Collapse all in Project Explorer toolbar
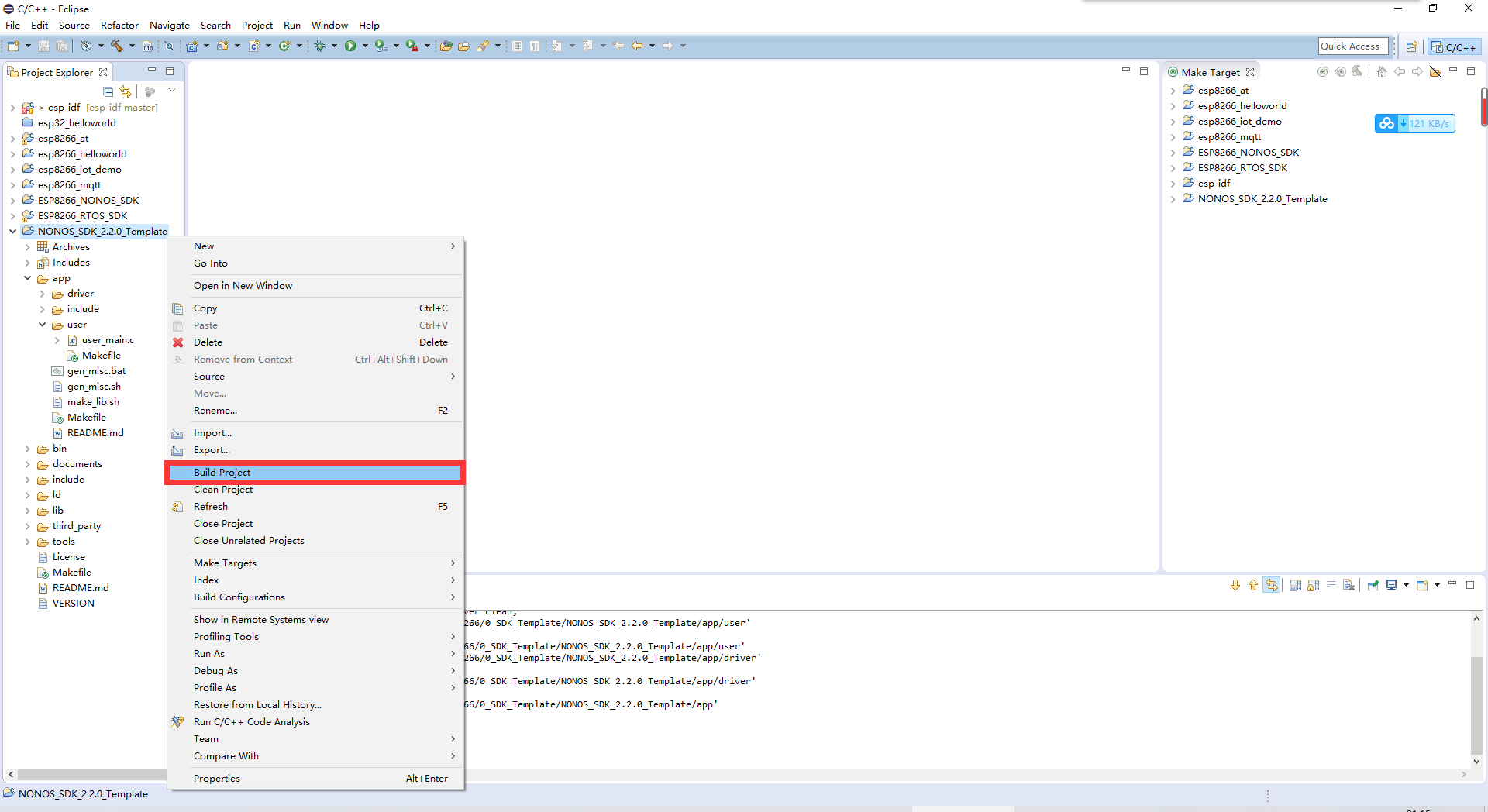The height and width of the screenshot is (812, 1488). 108,91
